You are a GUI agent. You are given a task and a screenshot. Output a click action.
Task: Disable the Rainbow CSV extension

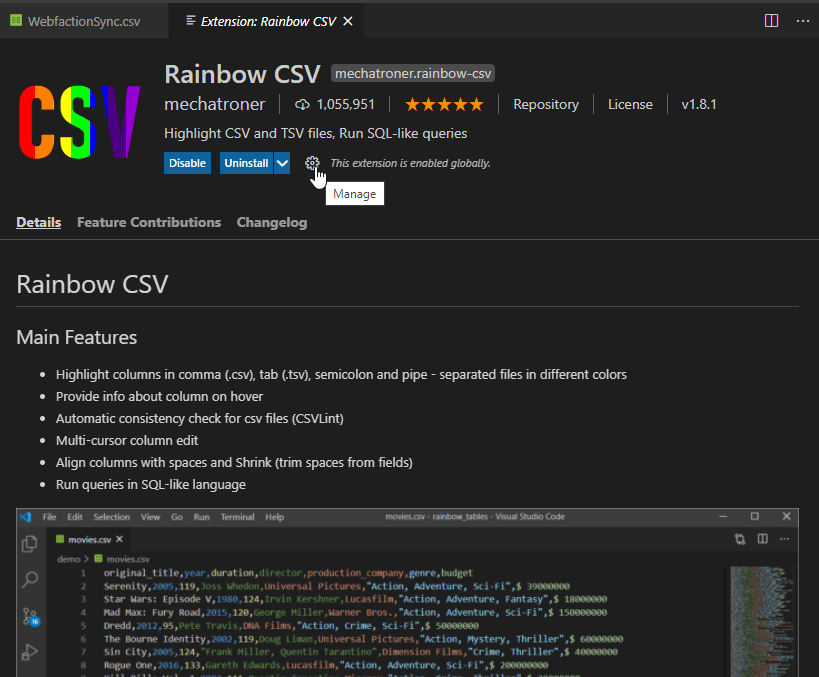click(188, 163)
